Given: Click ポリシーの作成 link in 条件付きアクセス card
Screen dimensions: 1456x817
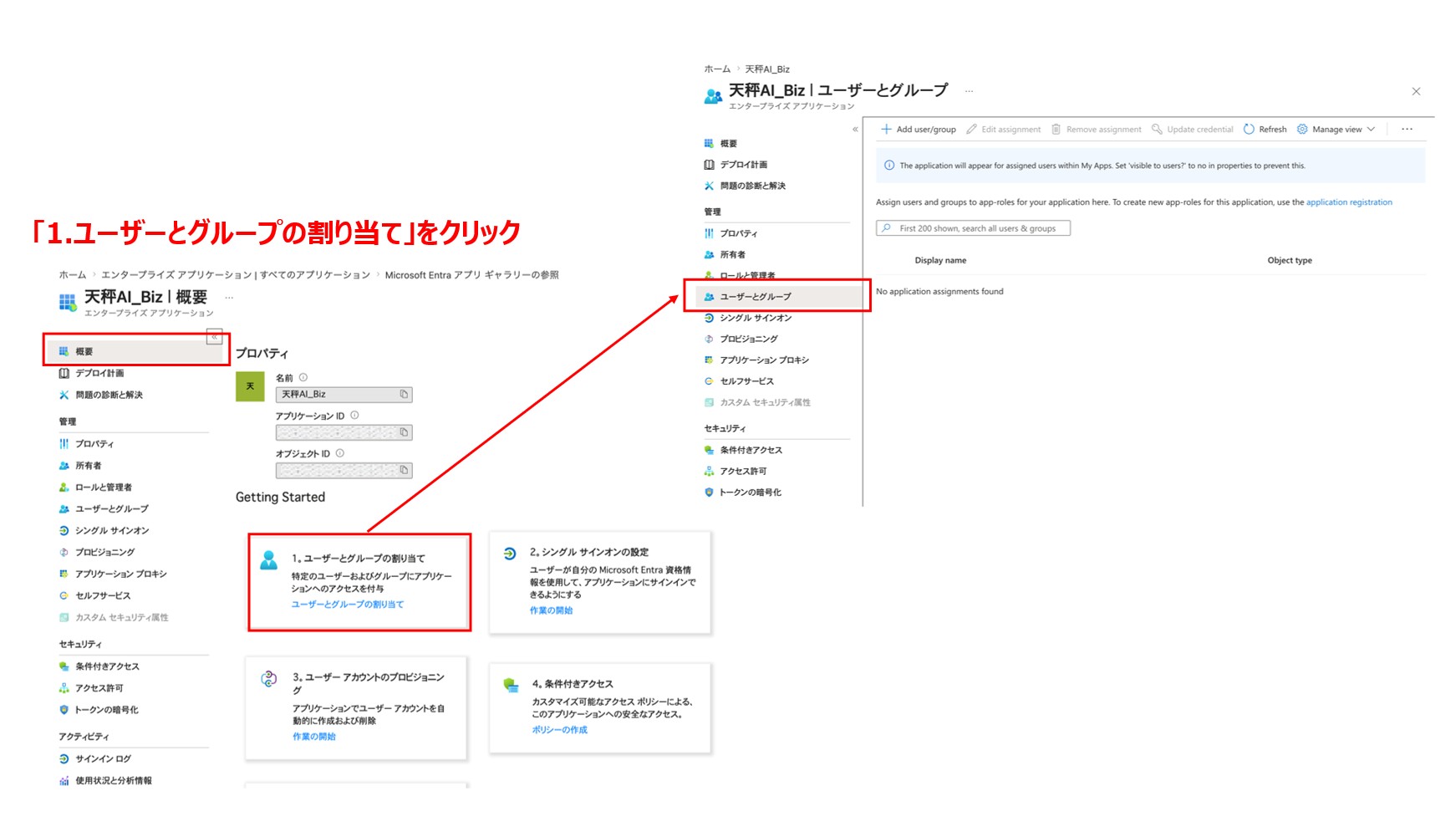Looking at the screenshot, I should [x=559, y=730].
